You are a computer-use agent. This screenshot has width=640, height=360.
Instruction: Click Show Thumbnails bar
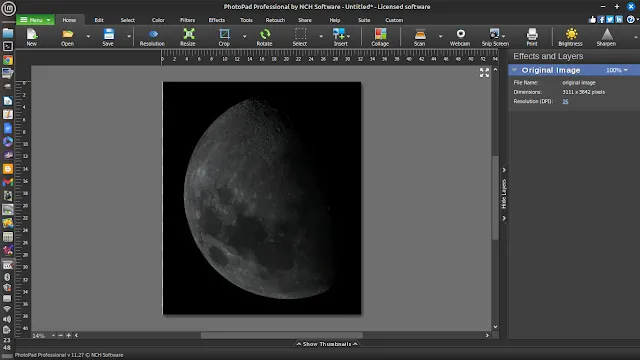[327, 344]
